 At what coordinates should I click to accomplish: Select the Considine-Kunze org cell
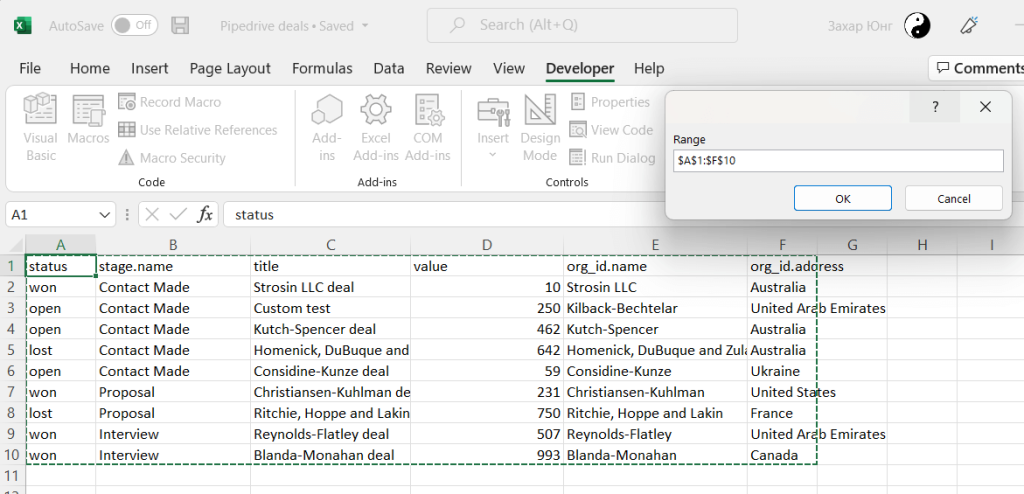pos(655,371)
